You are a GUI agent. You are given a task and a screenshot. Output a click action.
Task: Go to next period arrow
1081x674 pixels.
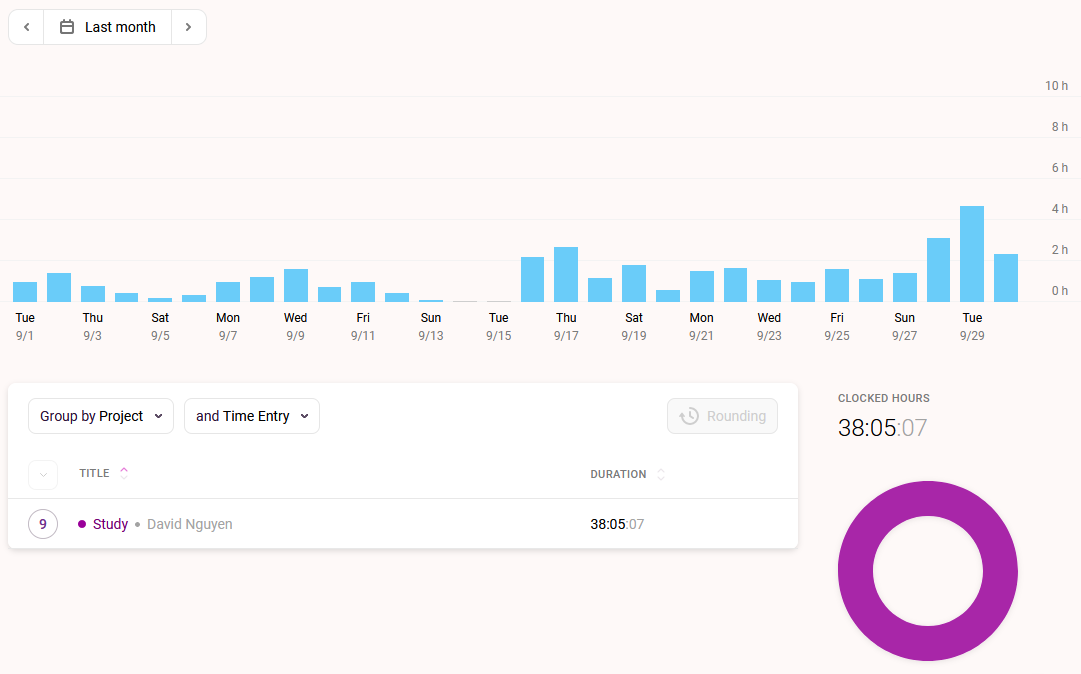(188, 27)
